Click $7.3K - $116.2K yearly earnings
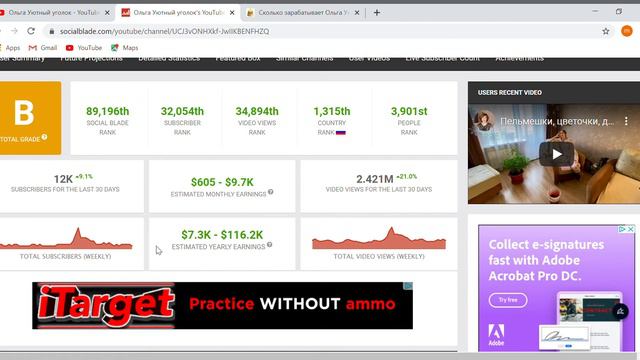Image resolution: width=640 pixels, height=360 pixels. (x=222, y=235)
